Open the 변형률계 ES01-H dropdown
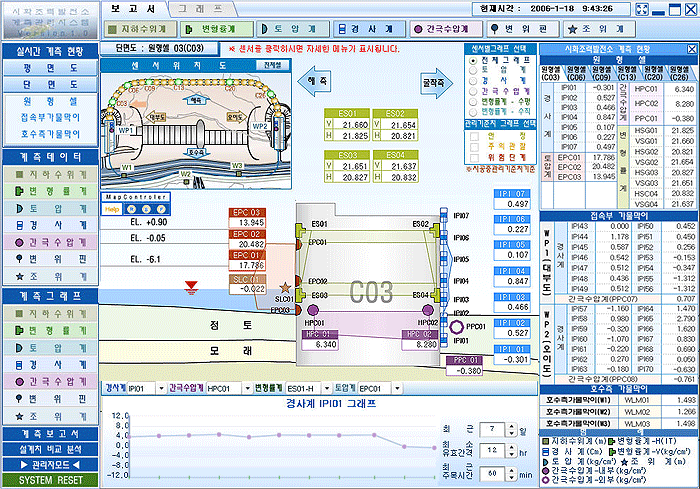The width and height of the screenshot is (700, 489). click(x=324, y=387)
